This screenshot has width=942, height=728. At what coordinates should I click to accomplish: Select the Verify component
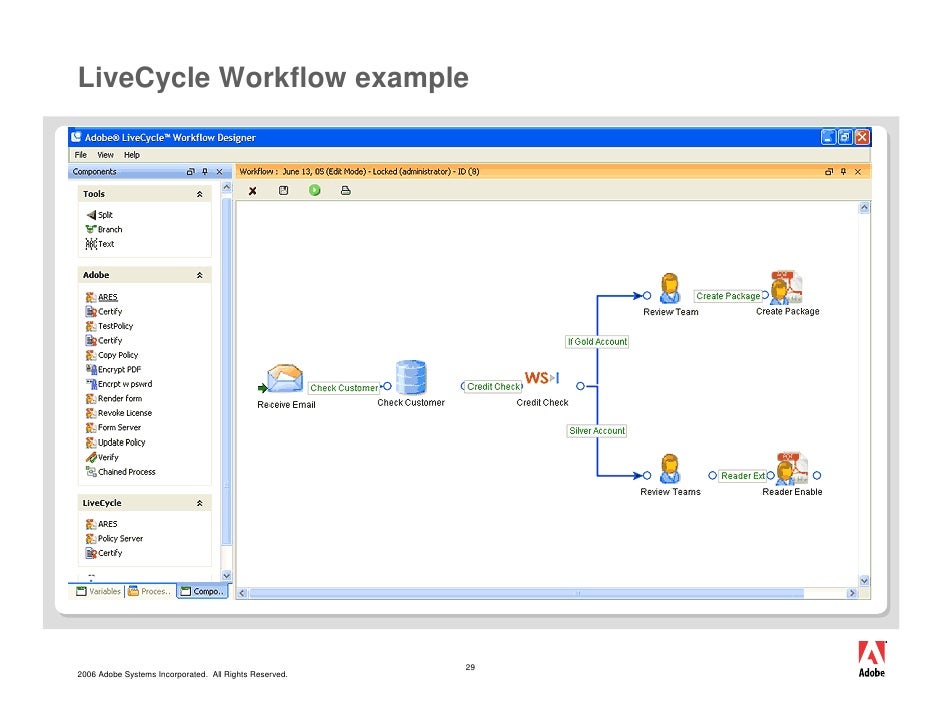point(102,457)
